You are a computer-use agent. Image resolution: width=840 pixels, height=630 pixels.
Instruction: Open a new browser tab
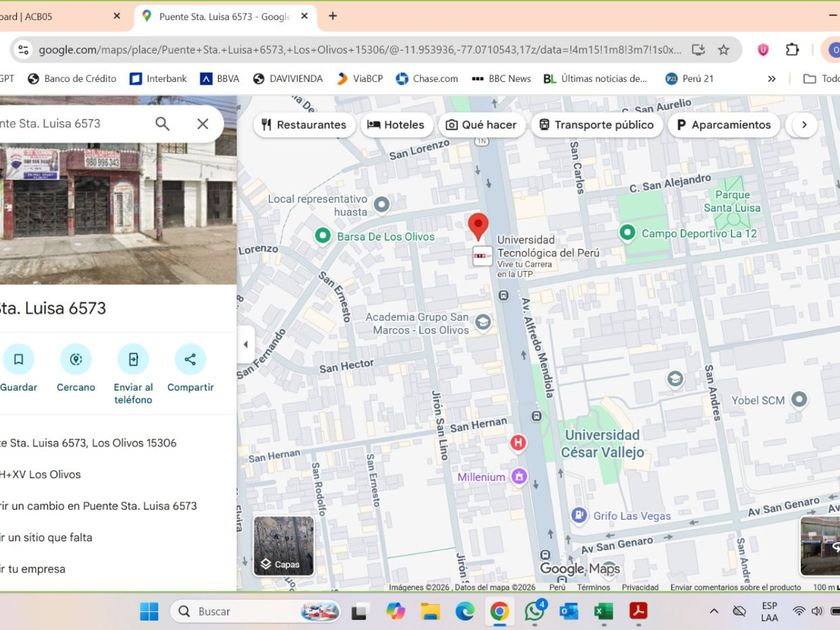tap(333, 16)
